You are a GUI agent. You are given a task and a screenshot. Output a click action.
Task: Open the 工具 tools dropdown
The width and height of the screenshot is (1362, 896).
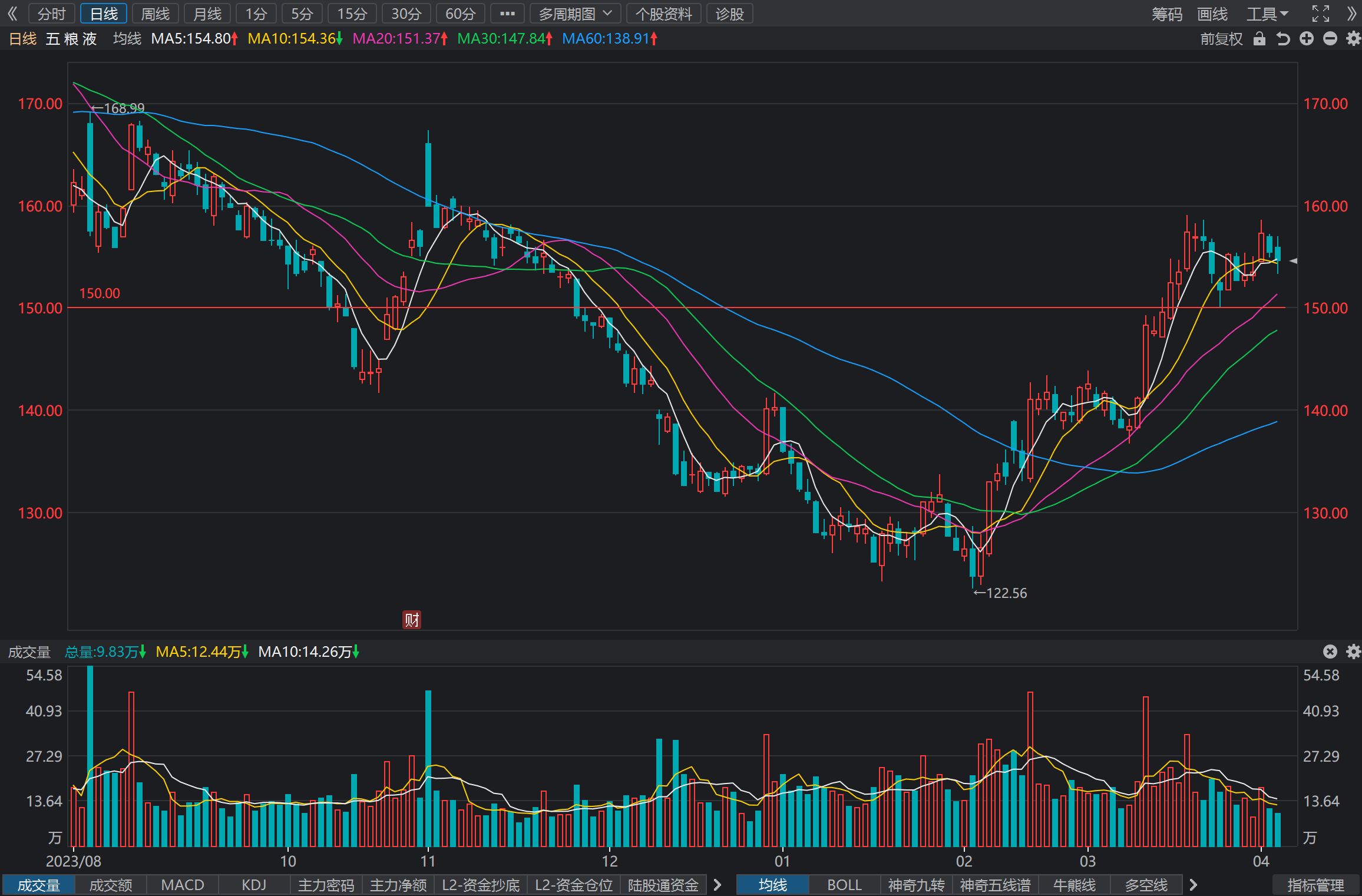coord(1267,14)
